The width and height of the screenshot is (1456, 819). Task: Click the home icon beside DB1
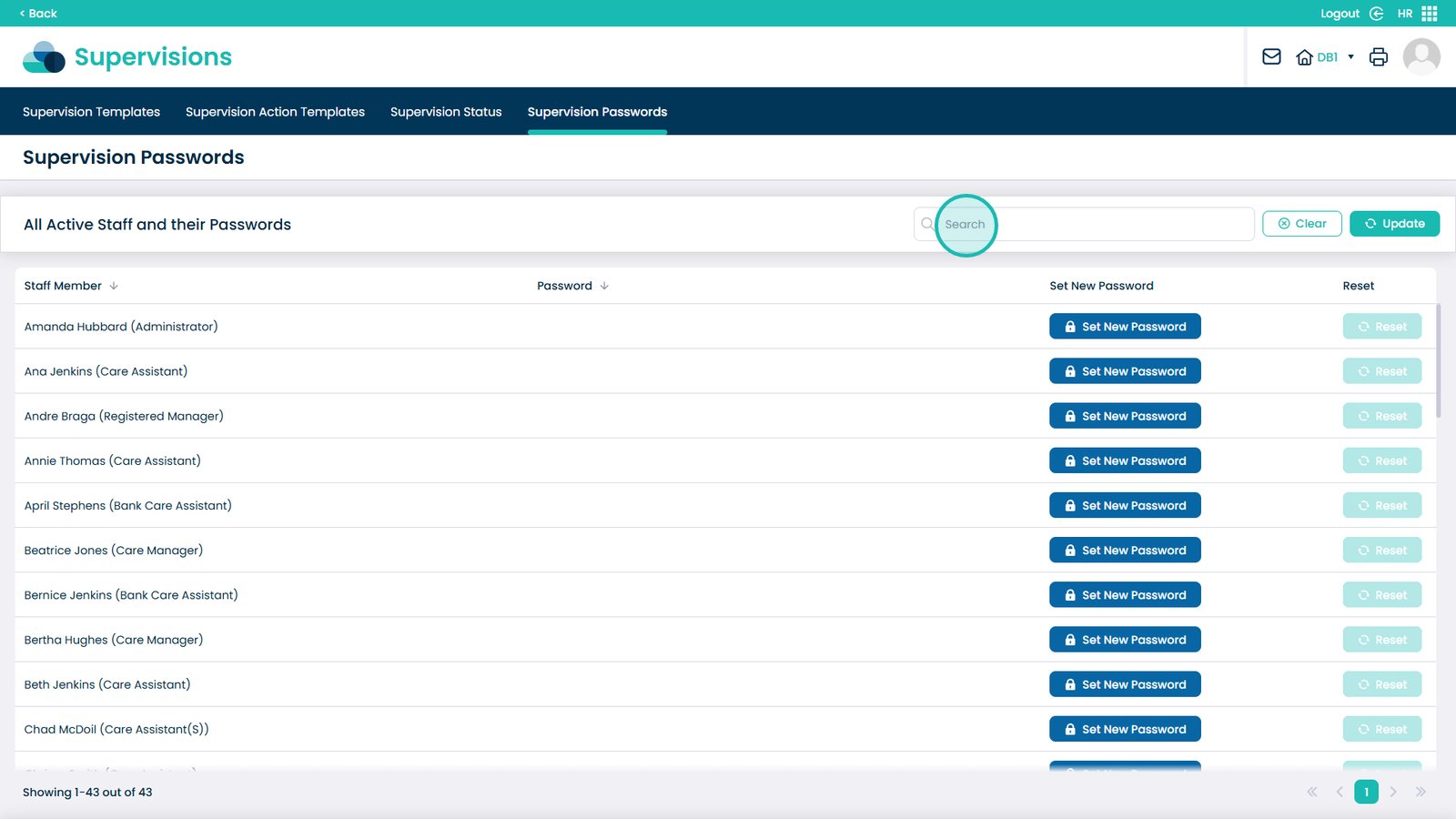tap(1304, 57)
